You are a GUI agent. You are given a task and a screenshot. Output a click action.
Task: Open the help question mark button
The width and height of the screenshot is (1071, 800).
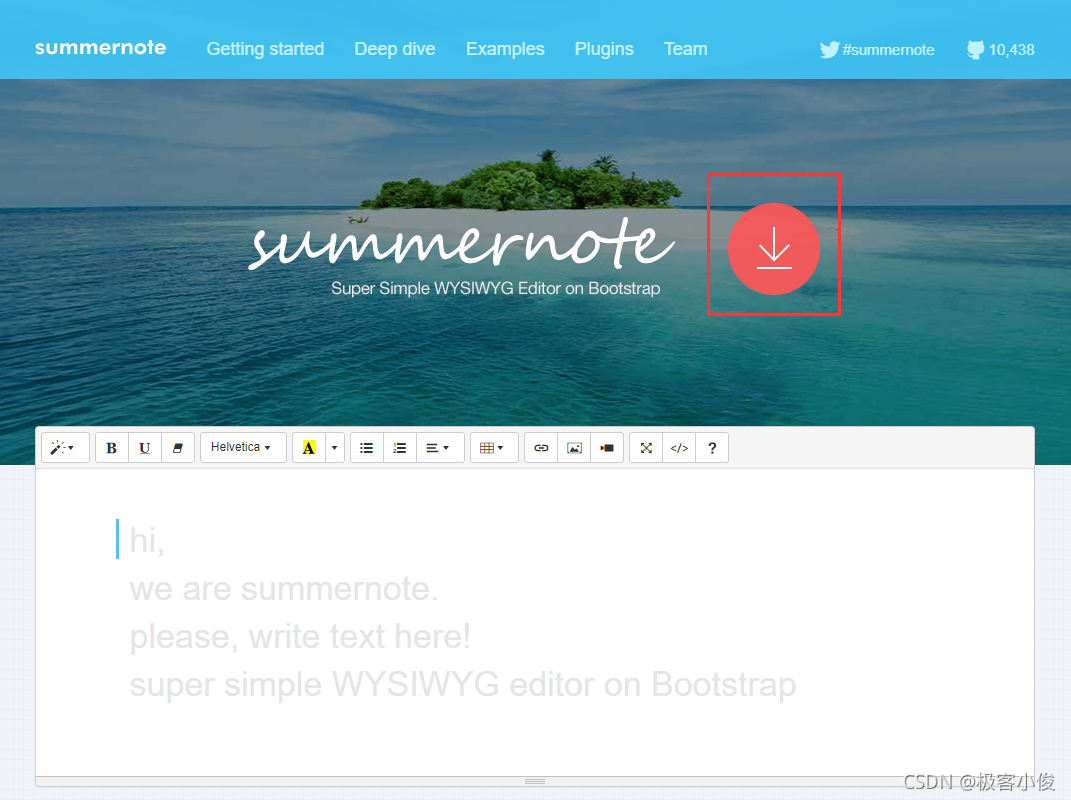[x=712, y=448]
